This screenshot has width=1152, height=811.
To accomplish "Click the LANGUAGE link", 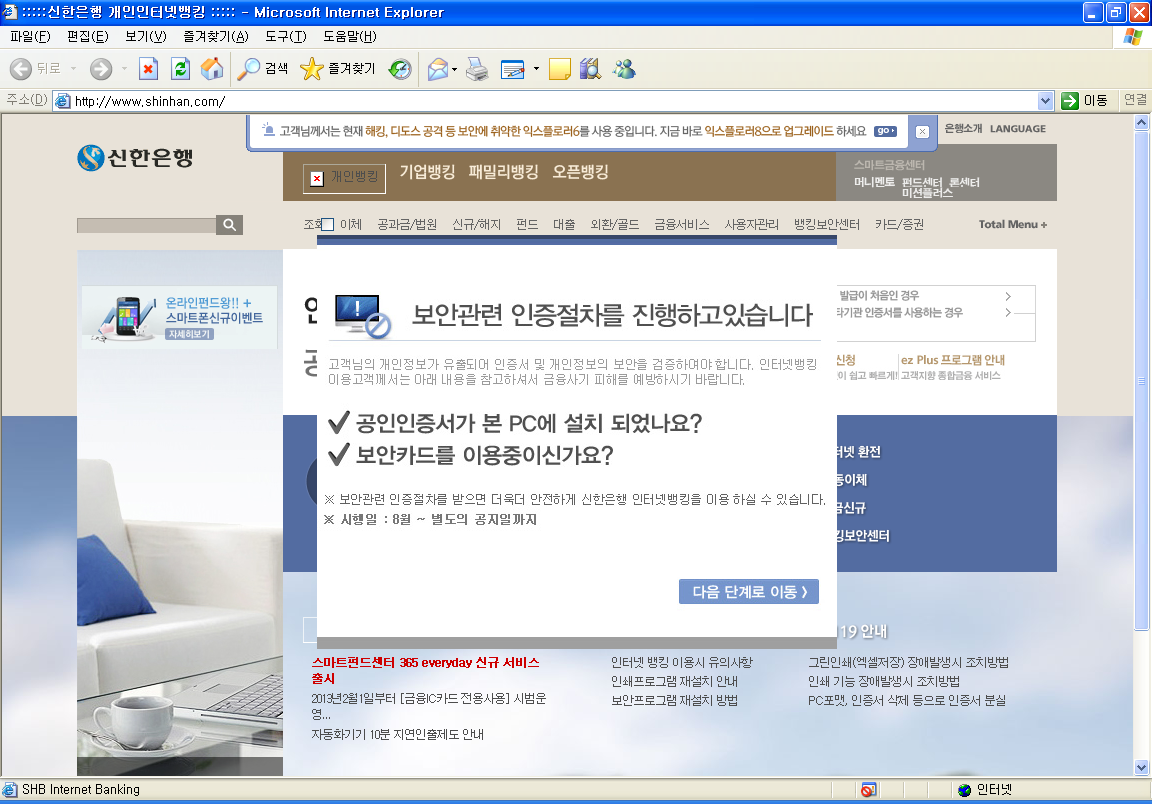I will [1018, 129].
